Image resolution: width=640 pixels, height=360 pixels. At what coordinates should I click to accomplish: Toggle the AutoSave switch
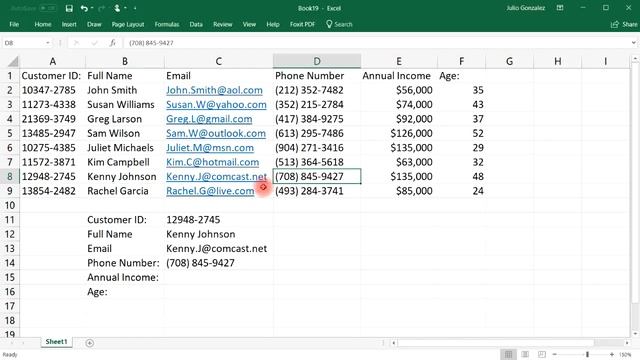[x=48, y=8]
